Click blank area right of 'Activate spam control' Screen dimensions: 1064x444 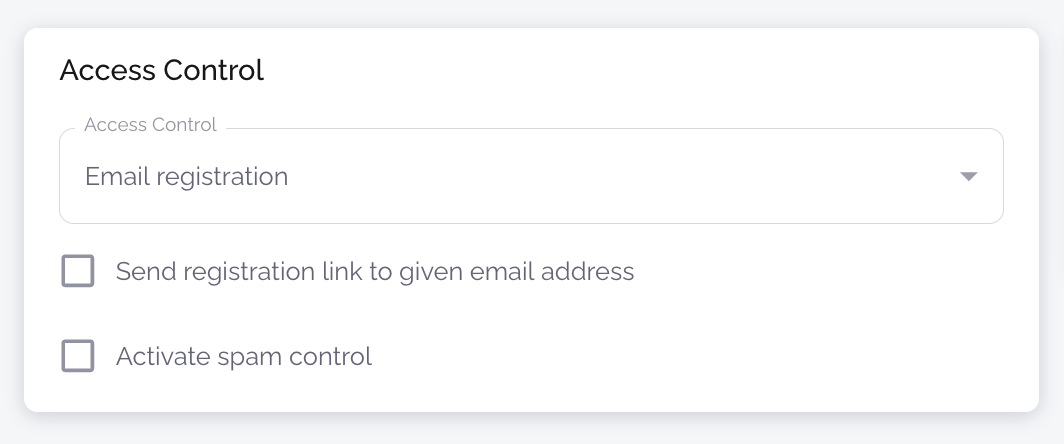[x=650, y=356]
